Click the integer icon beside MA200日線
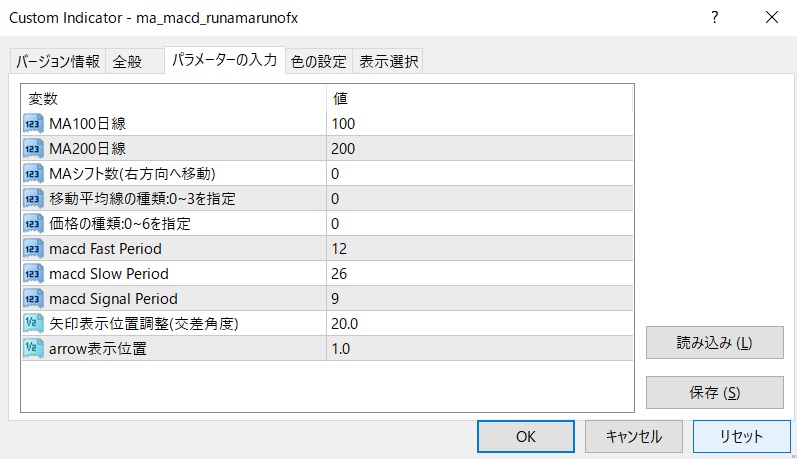797x459 pixels. 33,149
